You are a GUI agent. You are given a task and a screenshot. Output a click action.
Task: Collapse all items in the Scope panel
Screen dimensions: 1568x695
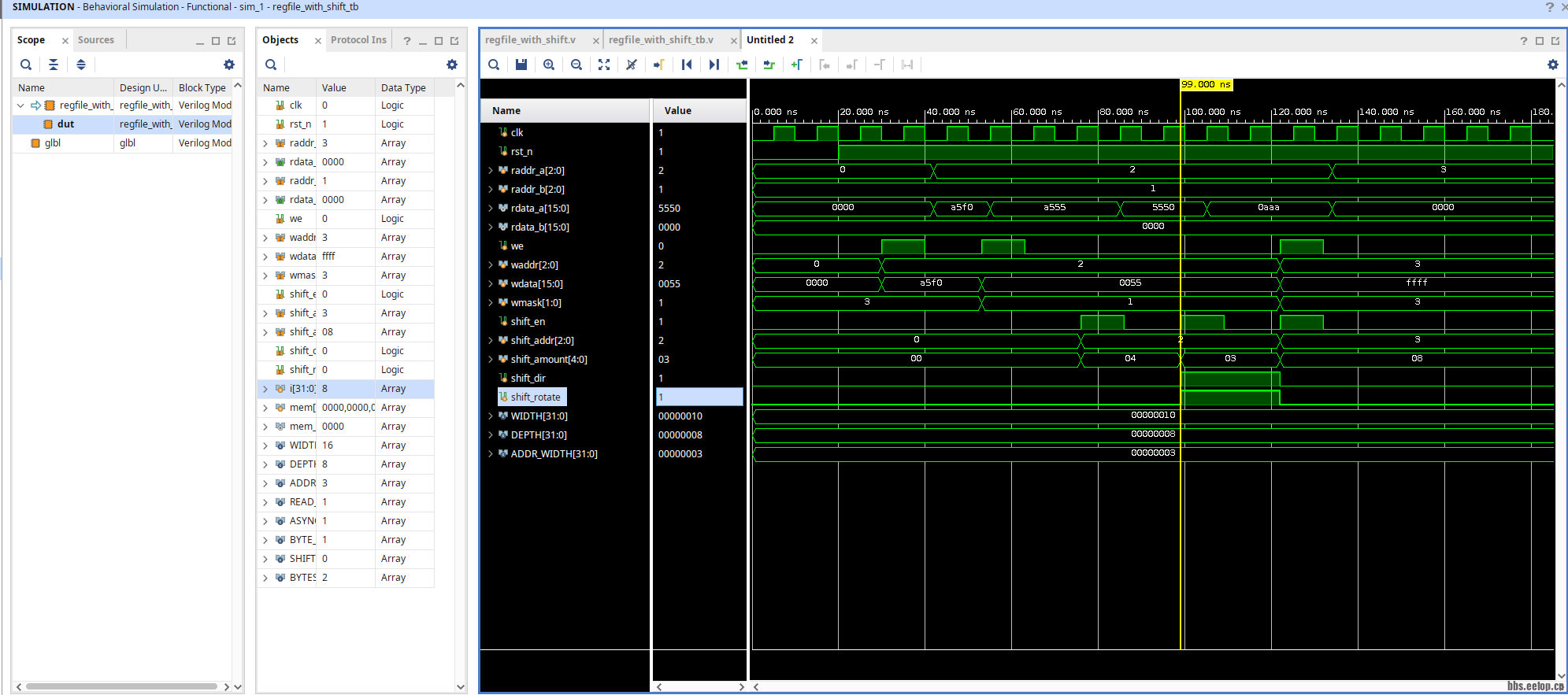click(x=54, y=65)
